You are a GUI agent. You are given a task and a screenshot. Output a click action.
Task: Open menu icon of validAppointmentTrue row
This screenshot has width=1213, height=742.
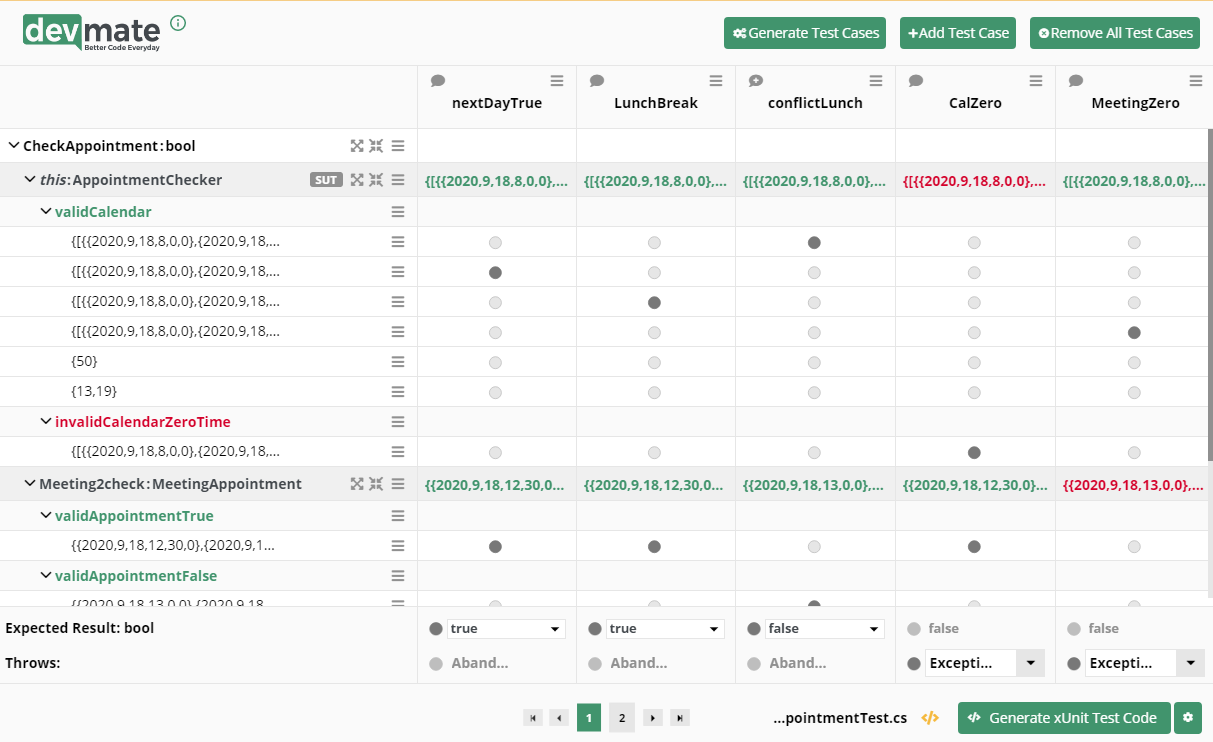[398, 516]
